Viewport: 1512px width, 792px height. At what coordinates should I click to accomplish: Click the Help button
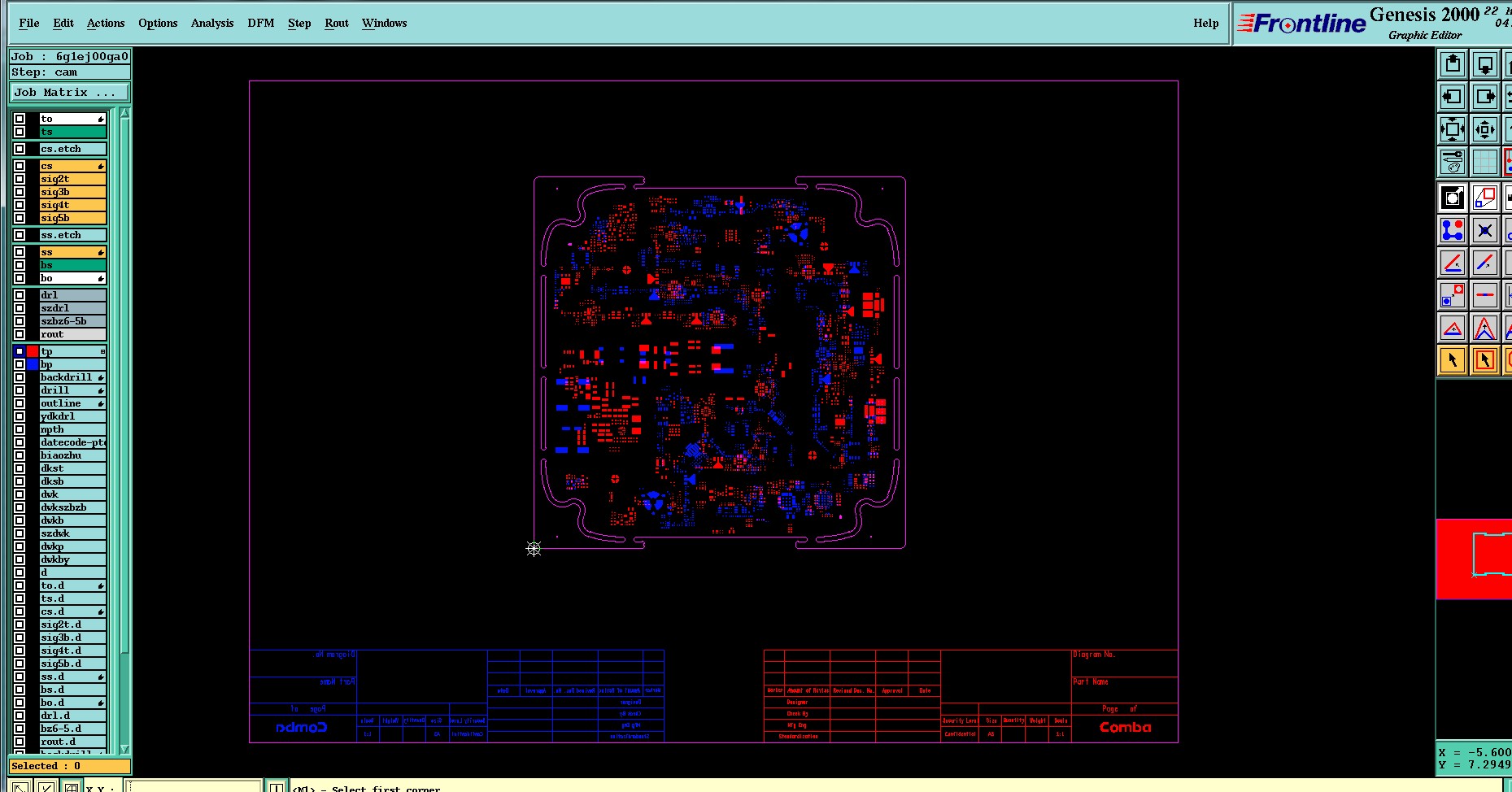[x=1206, y=23]
